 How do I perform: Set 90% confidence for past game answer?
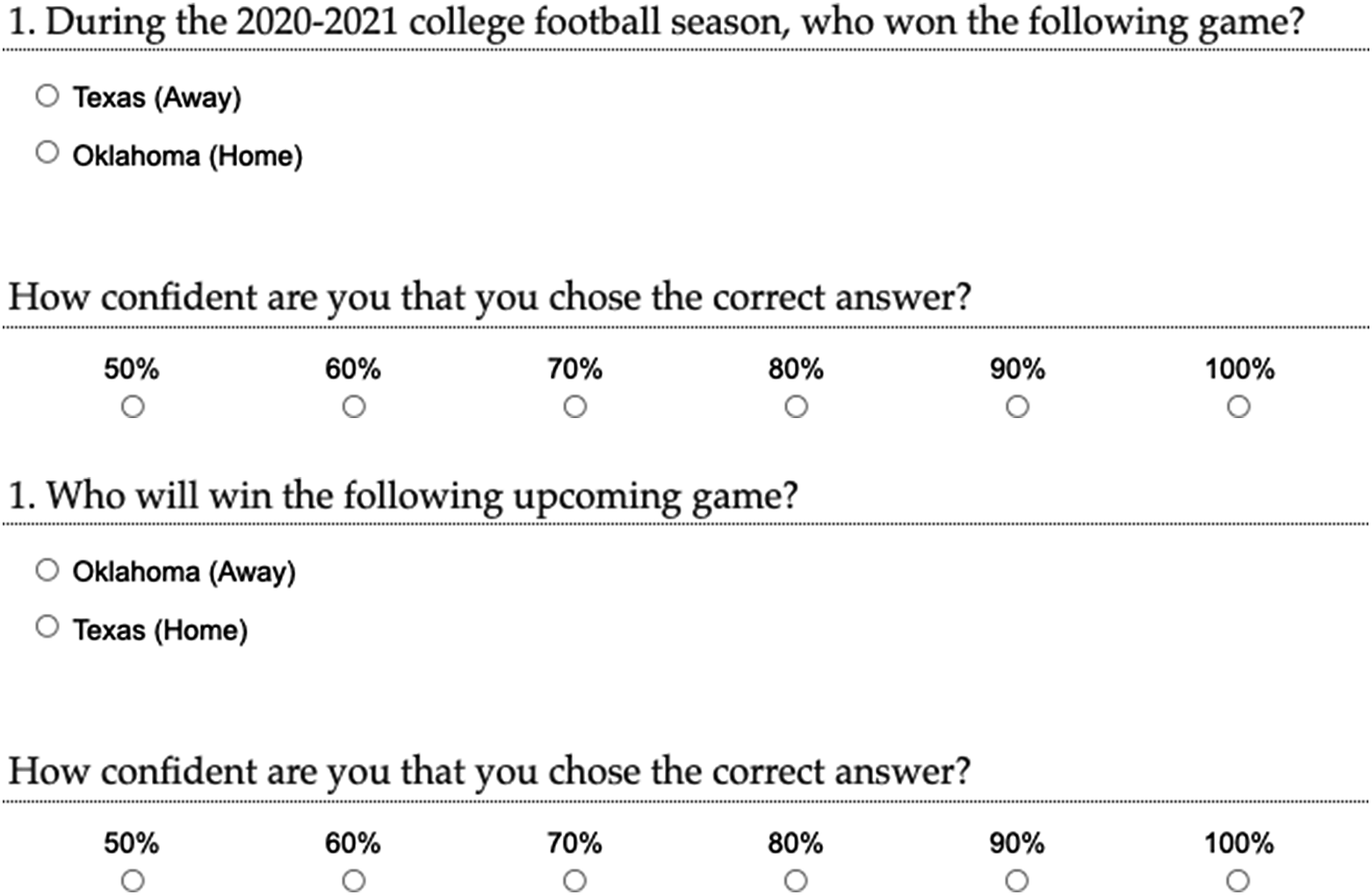tap(1018, 408)
